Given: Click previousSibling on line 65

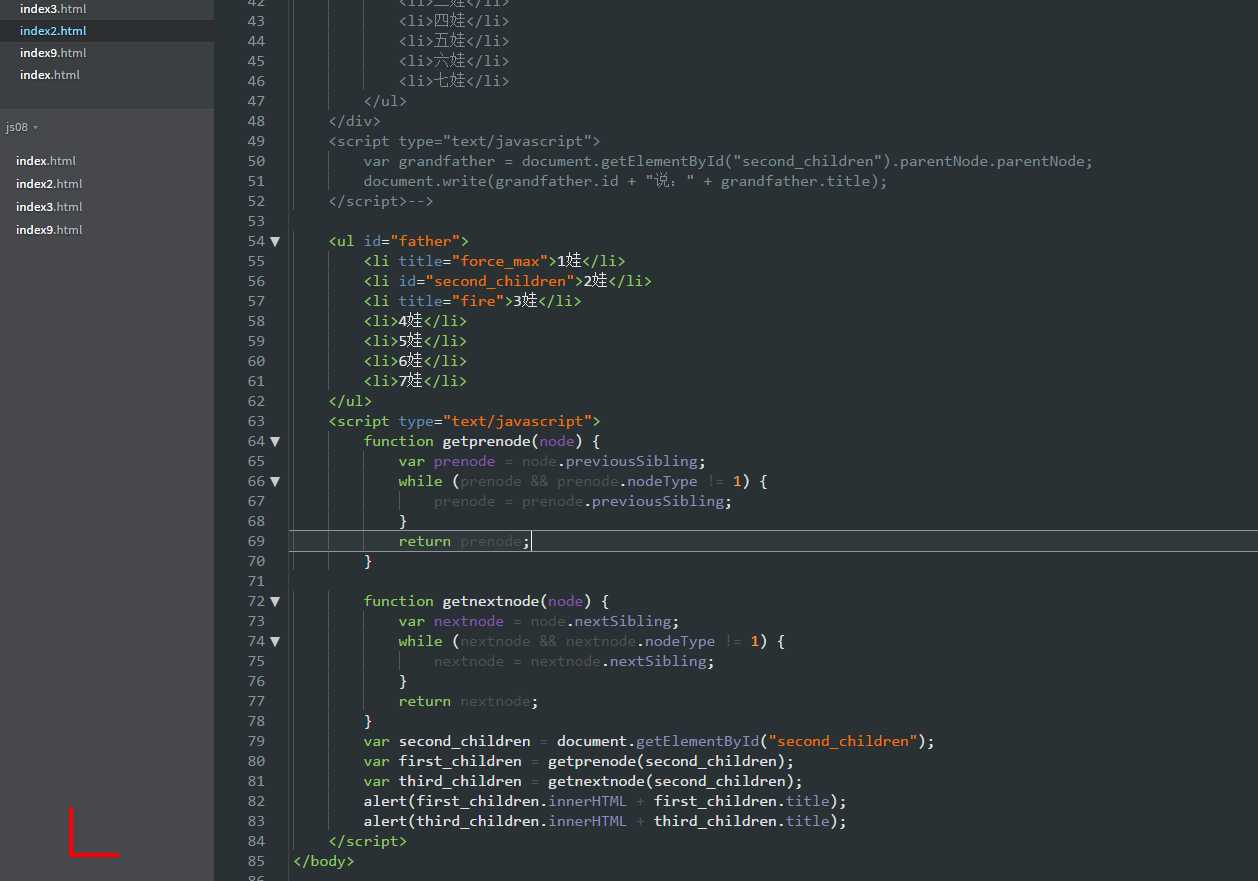Looking at the screenshot, I should [631, 461].
